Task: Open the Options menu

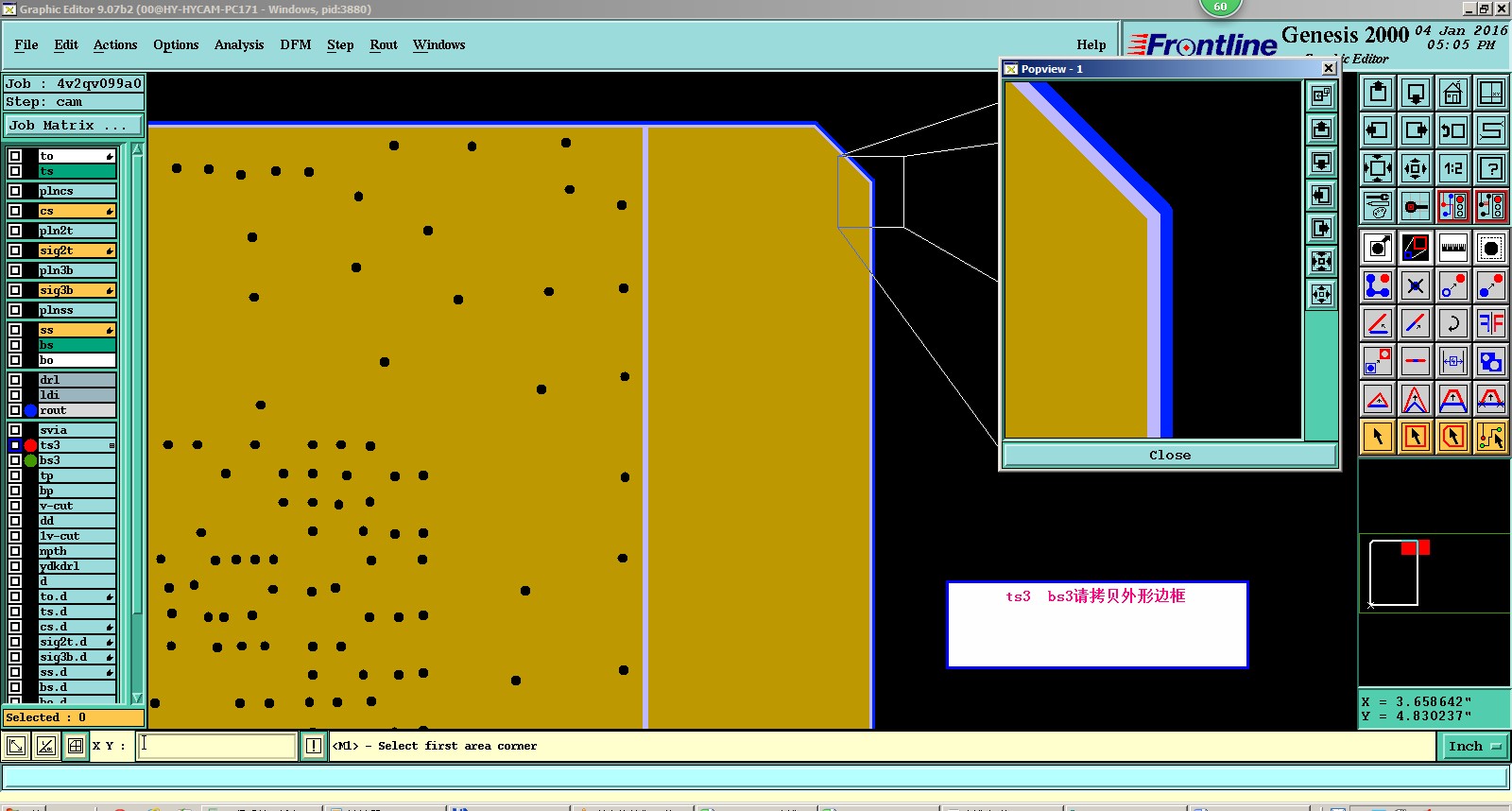Action: point(176,44)
